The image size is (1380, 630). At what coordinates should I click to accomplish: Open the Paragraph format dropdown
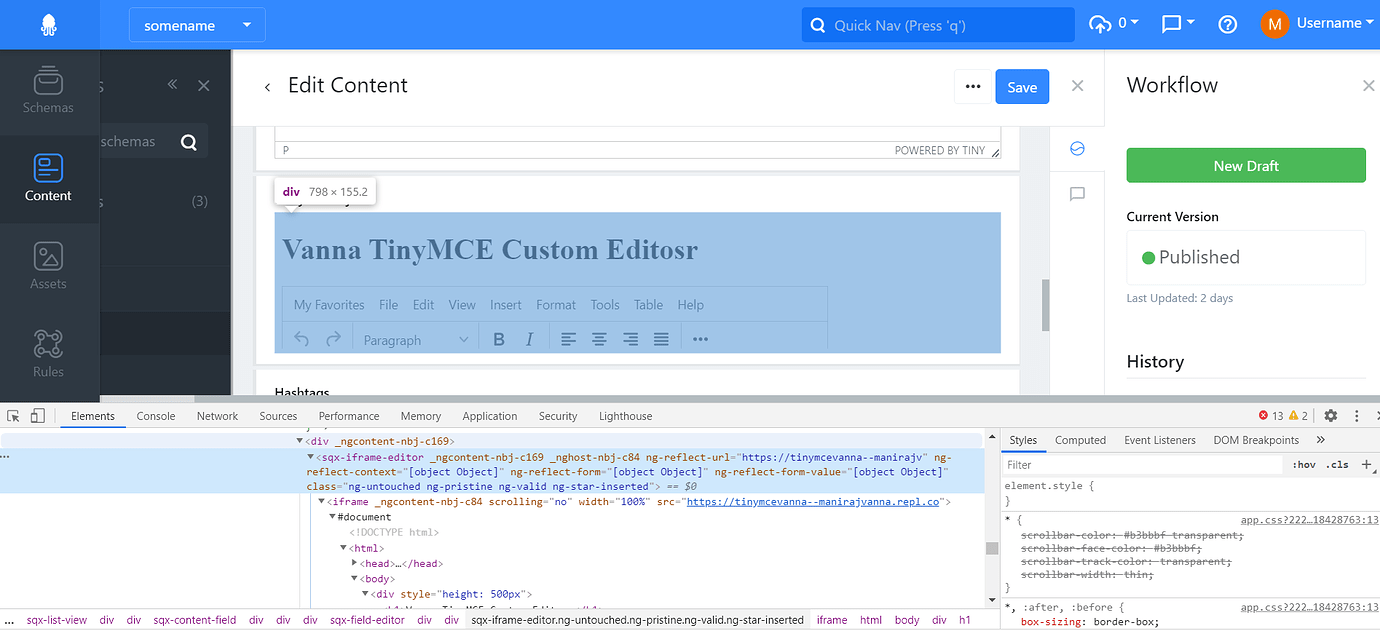tap(415, 340)
